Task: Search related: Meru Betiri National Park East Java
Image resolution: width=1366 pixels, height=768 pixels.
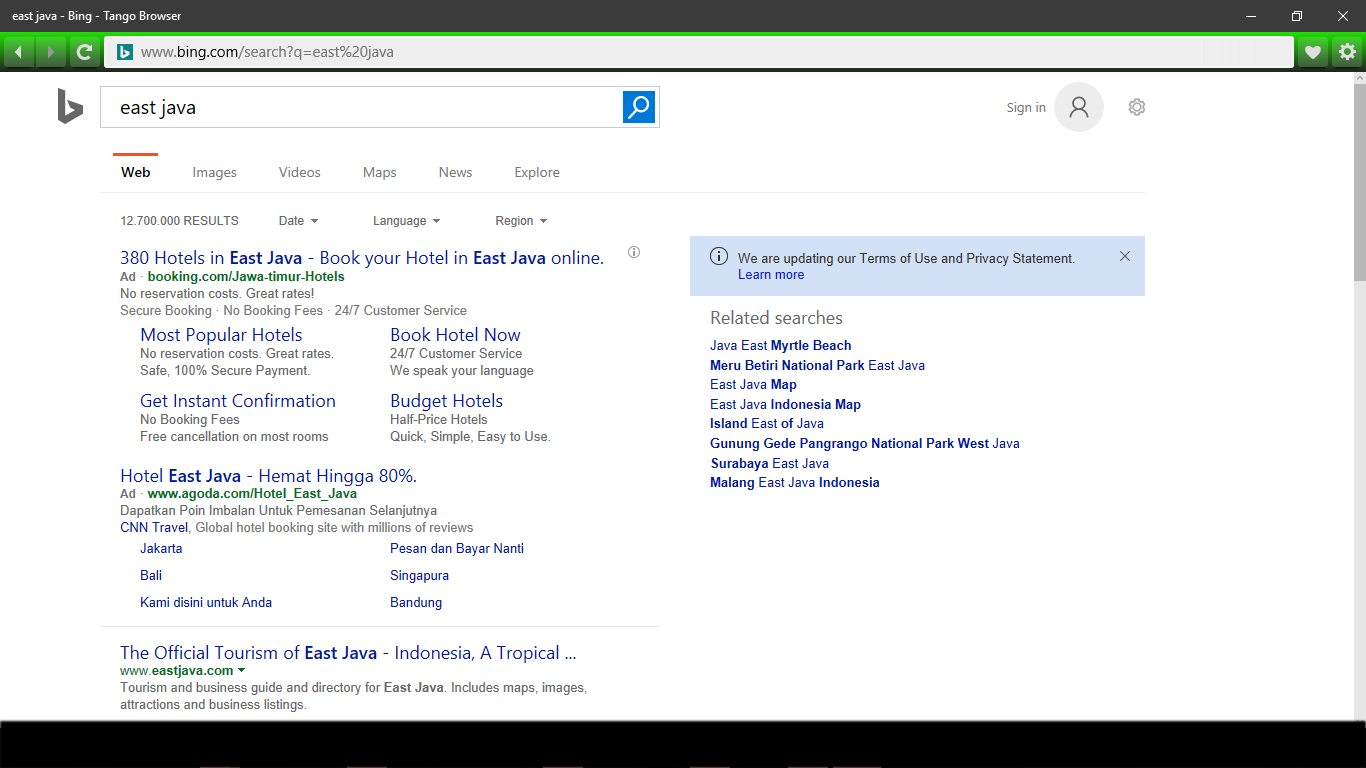Action: 817,365
